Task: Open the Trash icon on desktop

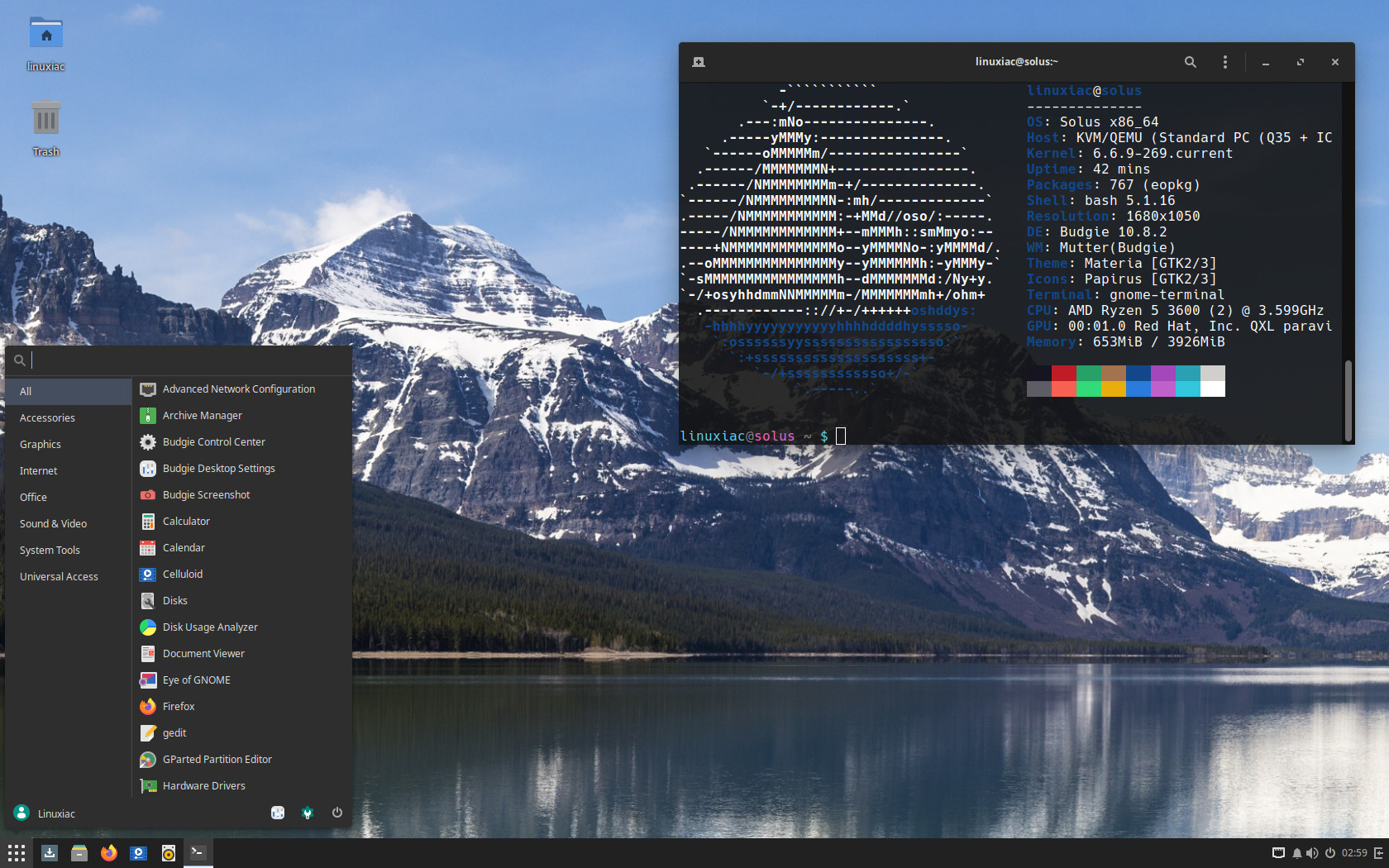Action: 46,128
